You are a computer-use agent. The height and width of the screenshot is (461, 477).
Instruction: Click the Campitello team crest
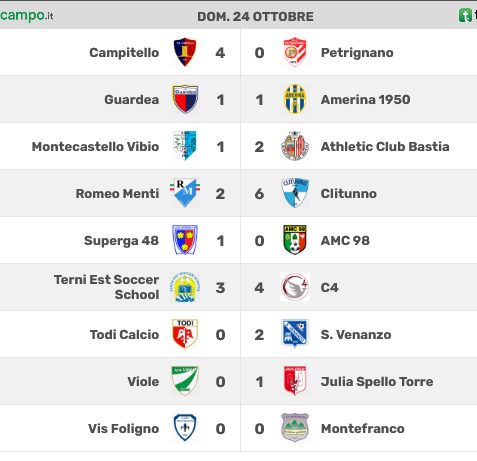[x=185, y=52]
